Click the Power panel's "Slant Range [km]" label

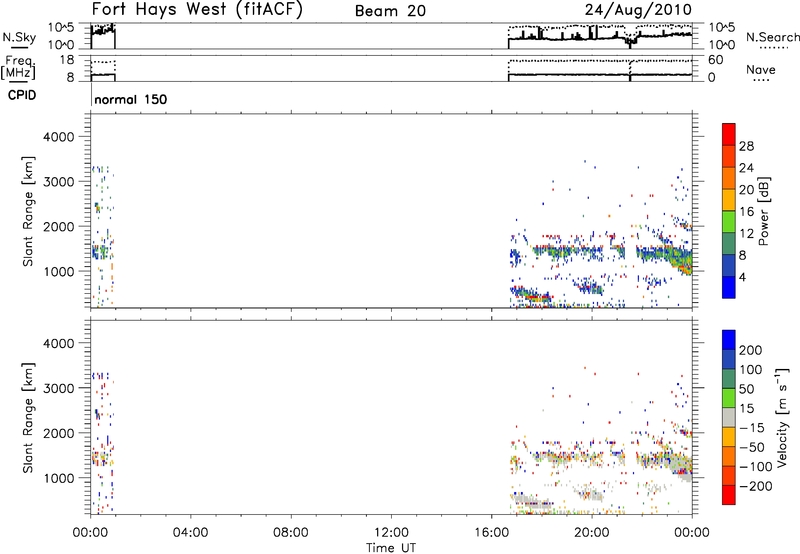[28, 211]
